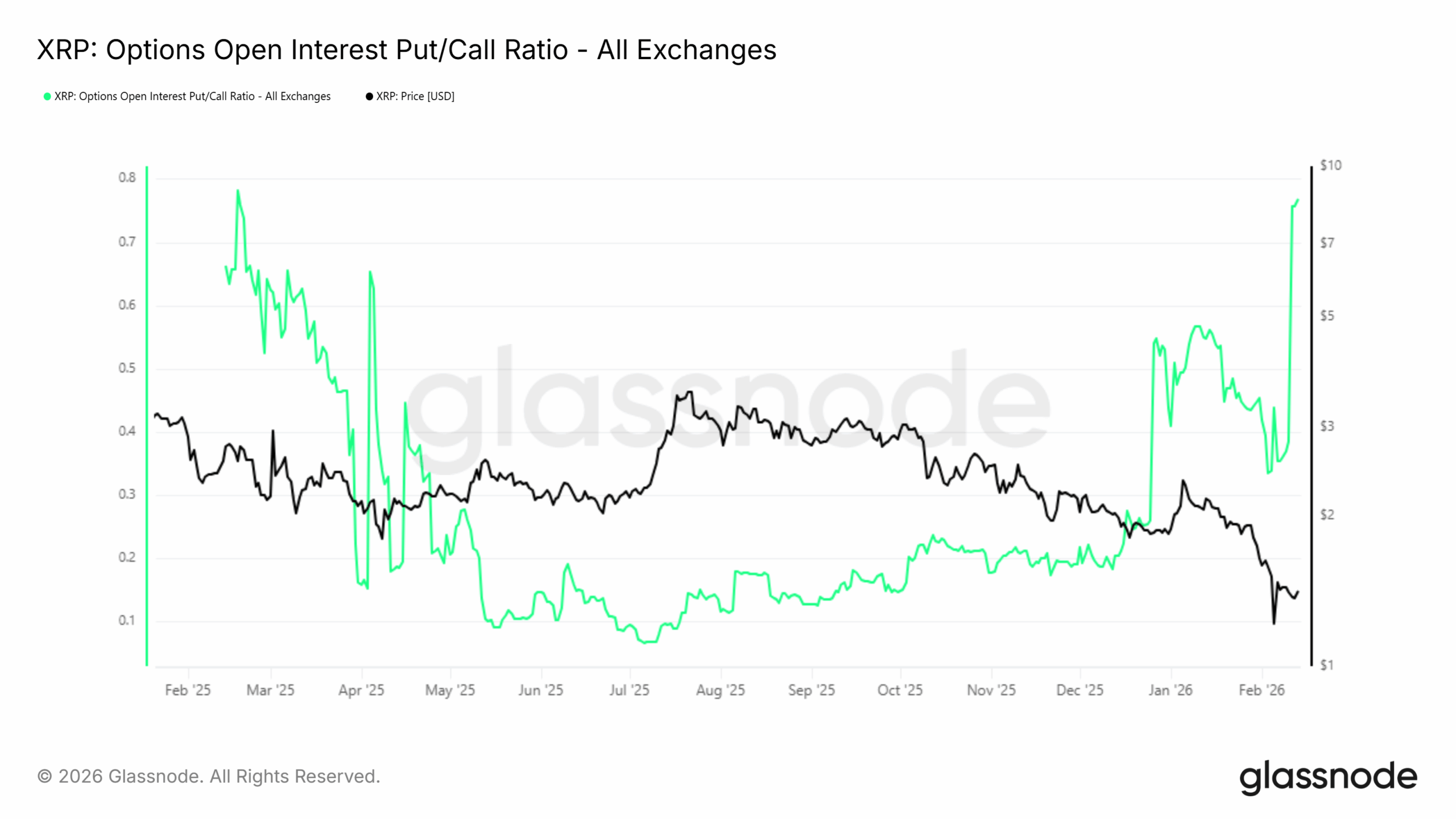The height and width of the screenshot is (819, 1456).
Task: Click the $10 right price-axis label
Action: [1330, 166]
